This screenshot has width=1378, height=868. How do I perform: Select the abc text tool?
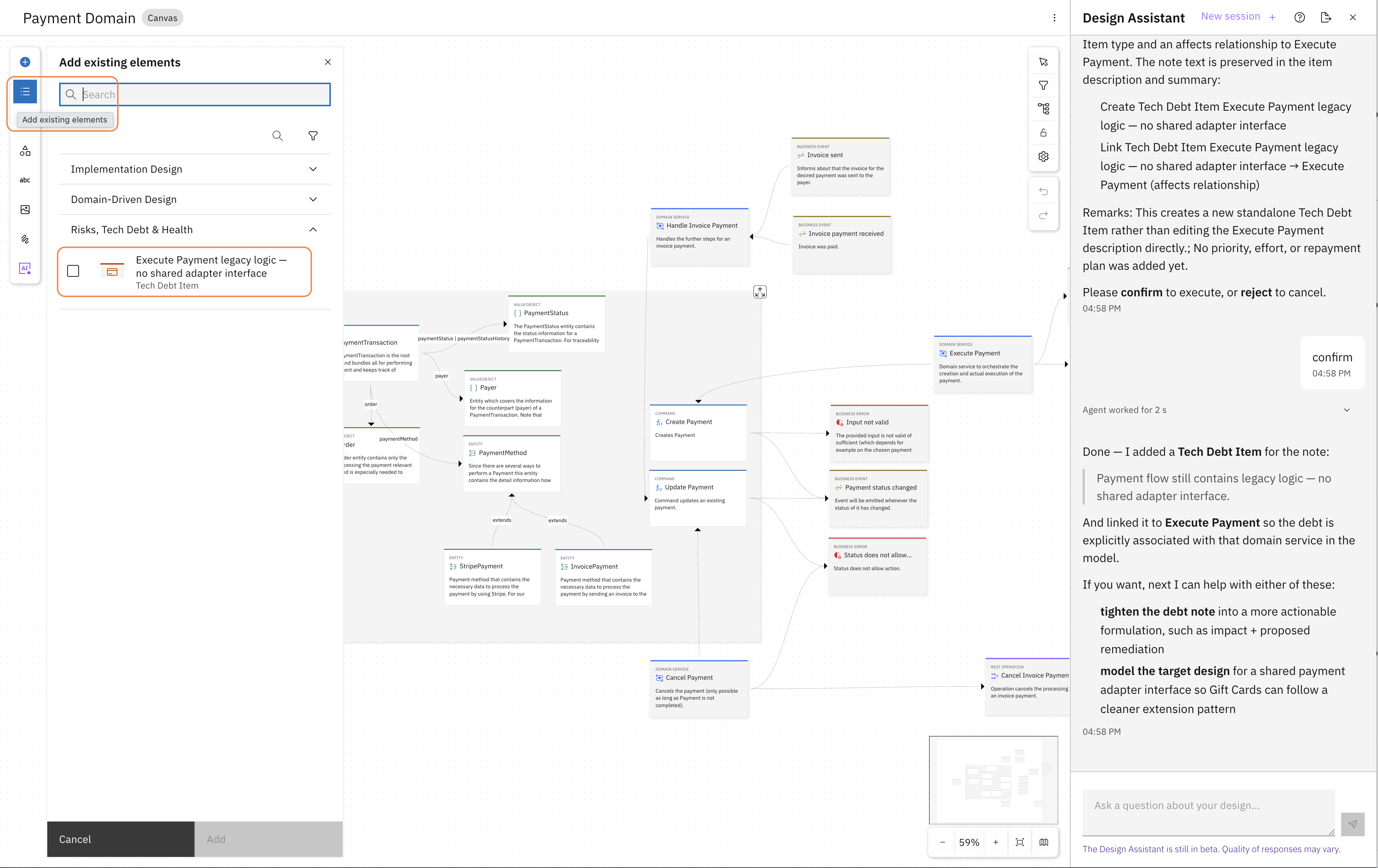[x=25, y=180]
